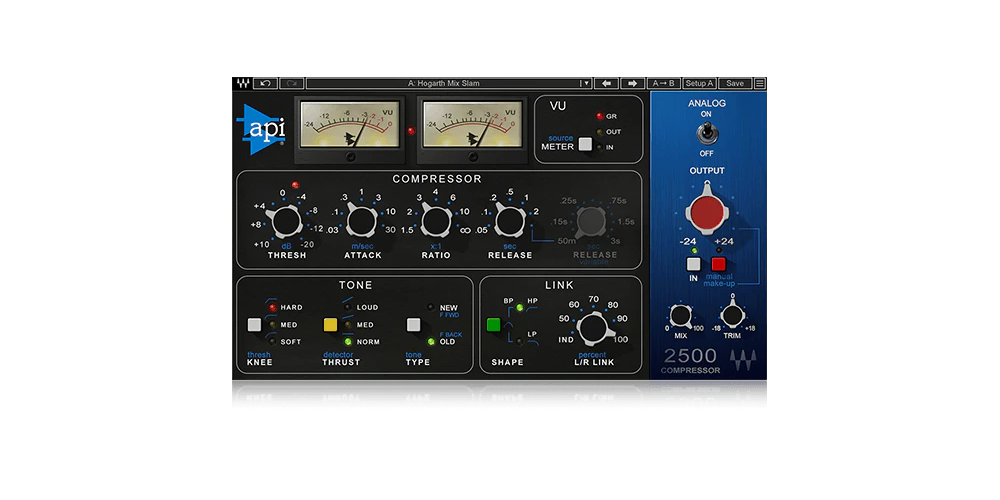Click the left VU meter
This screenshot has height=500, width=1000.
(349, 130)
